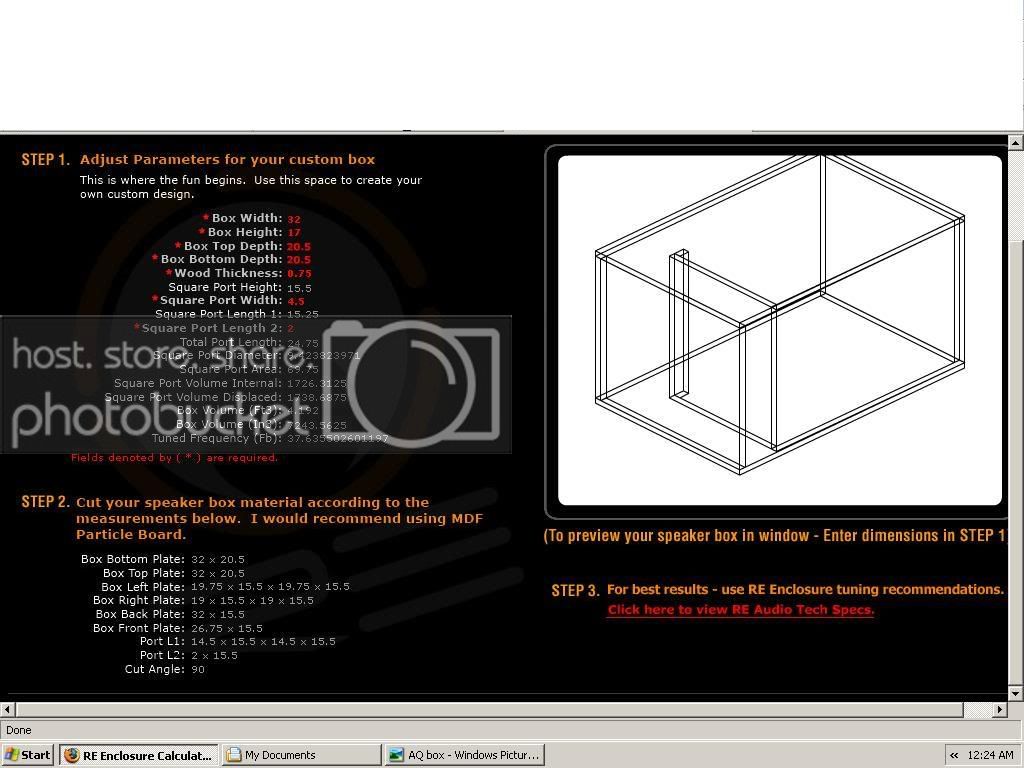Edit the Box Top Depth value

298,246
